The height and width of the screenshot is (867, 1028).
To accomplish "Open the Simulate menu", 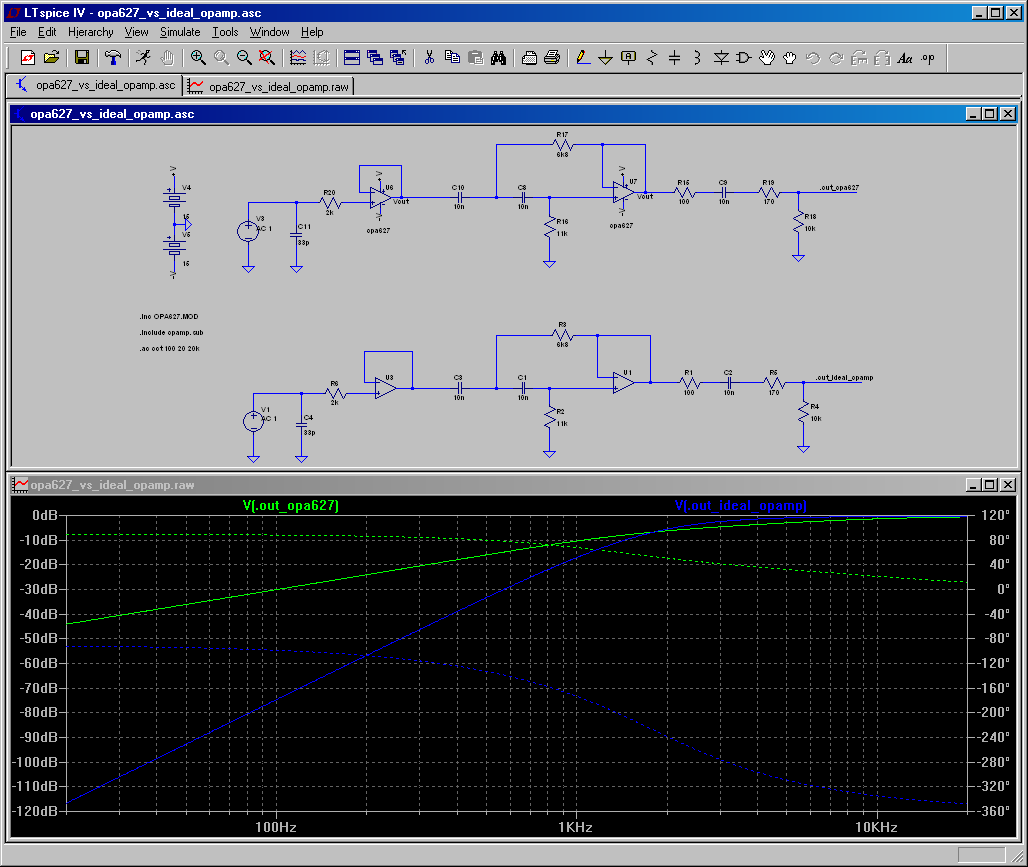I will (x=180, y=31).
